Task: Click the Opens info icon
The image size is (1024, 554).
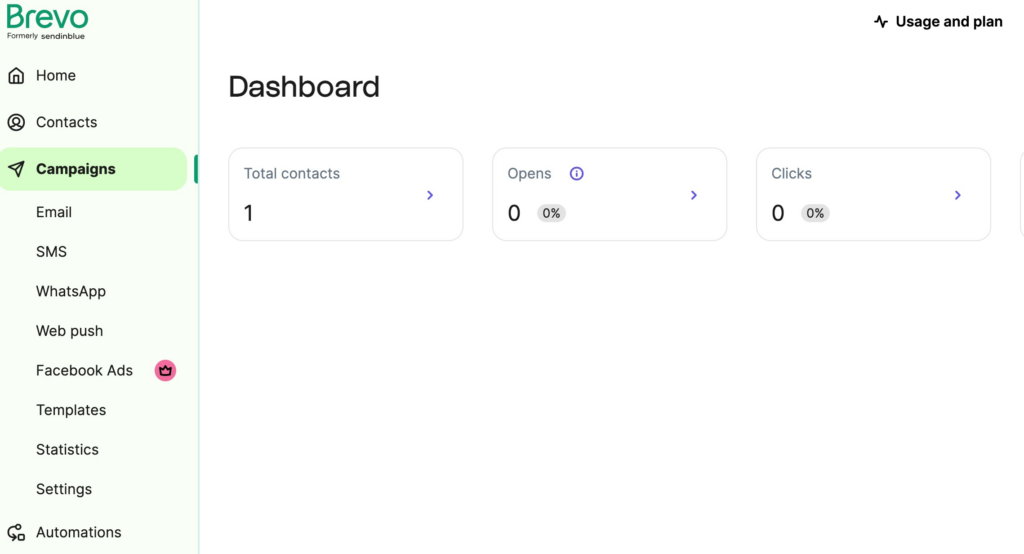Action: pyautogui.click(x=577, y=174)
